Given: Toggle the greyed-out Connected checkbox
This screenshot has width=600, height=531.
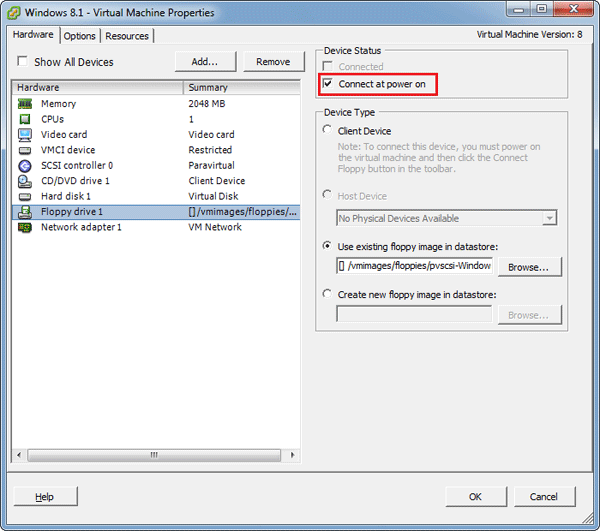Looking at the screenshot, I should point(328,66).
